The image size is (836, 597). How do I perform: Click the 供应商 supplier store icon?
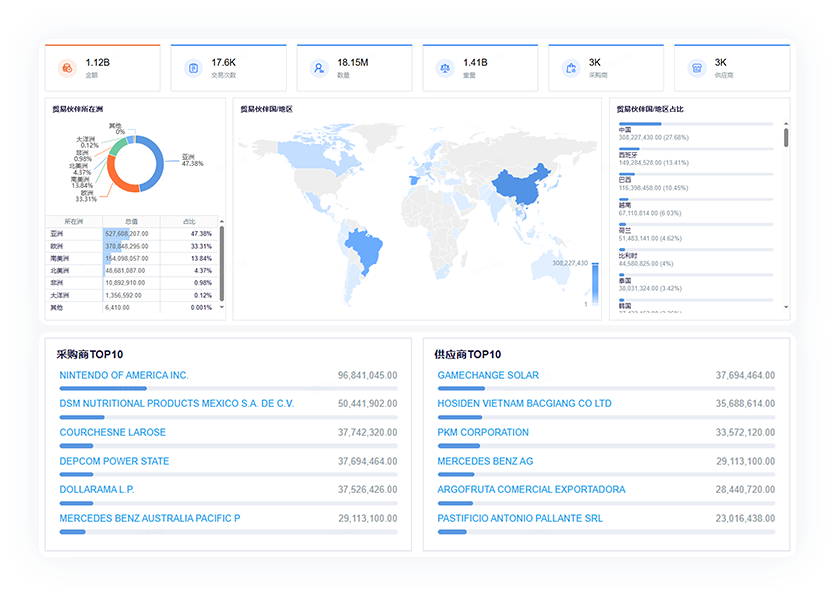tap(697, 68)
